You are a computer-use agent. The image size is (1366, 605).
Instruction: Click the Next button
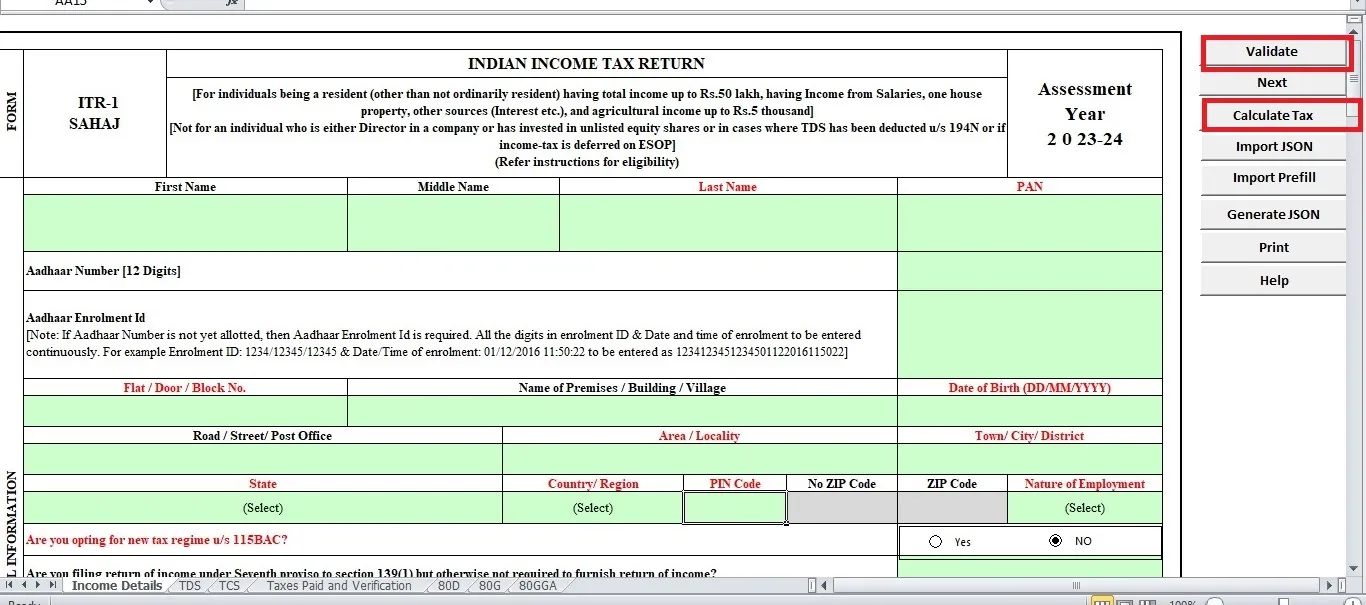(x=1273, y=83)
